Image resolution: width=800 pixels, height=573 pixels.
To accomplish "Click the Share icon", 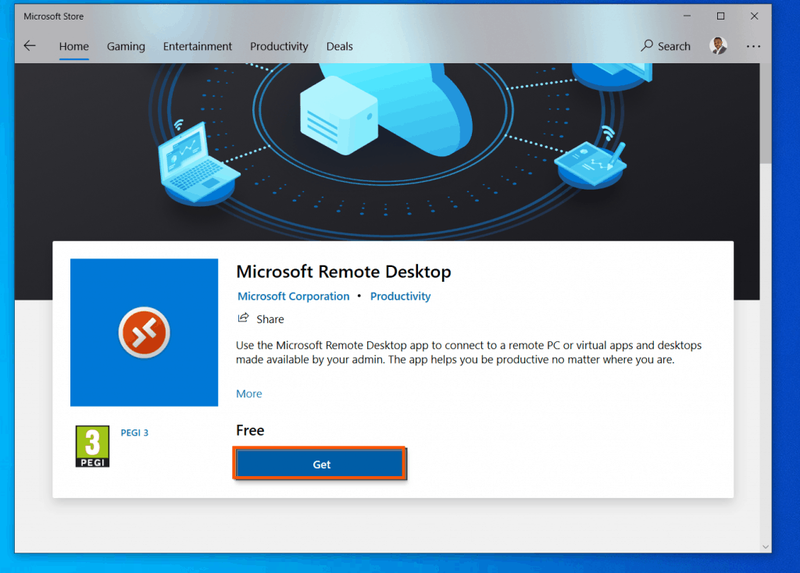I will click(x=243, y=318).
